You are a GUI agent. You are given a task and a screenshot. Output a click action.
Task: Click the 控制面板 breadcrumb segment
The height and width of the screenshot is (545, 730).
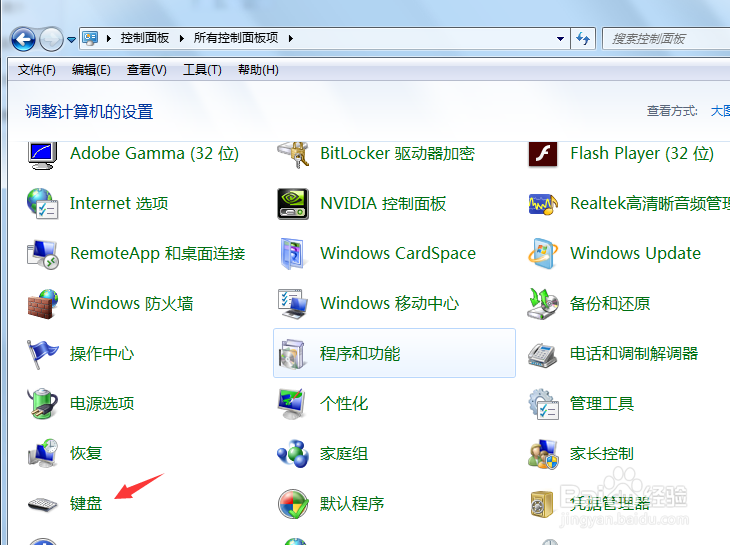[x=144, y=38]
